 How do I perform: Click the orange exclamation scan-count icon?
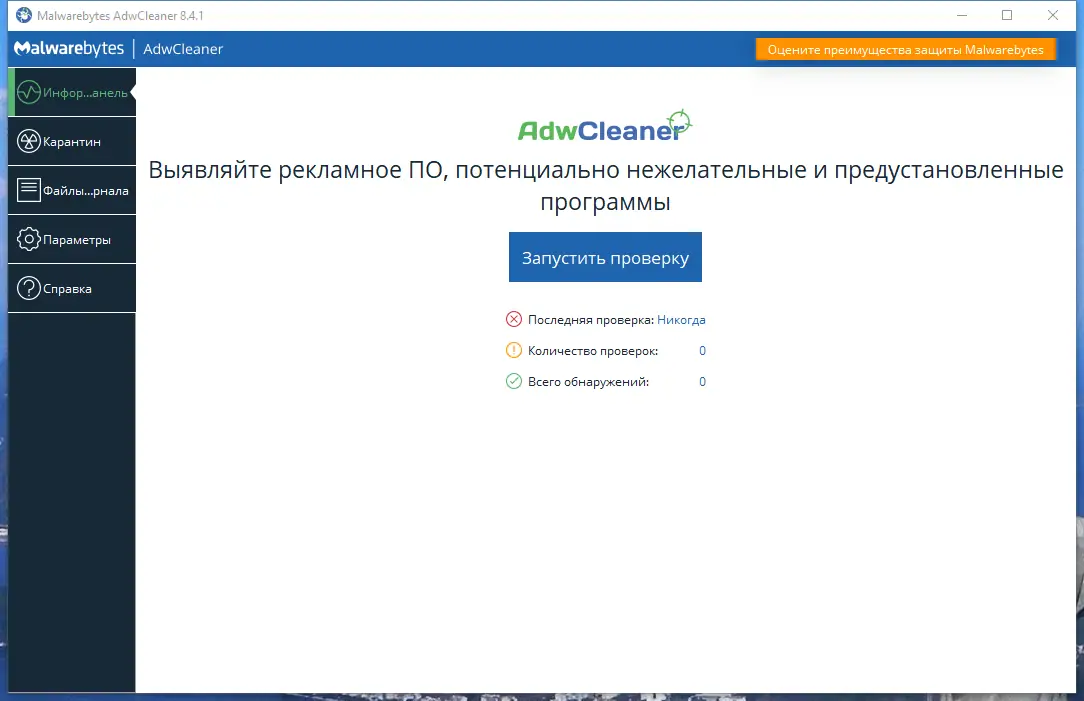(x=514, y=350)
